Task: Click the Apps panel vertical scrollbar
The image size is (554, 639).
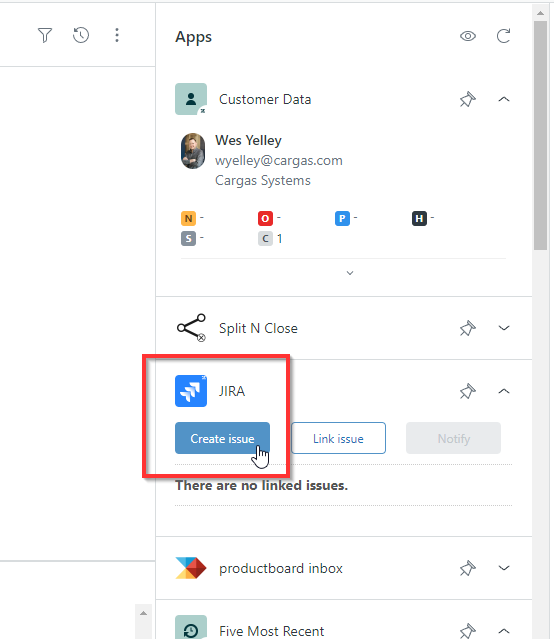Action: point(541,134)
